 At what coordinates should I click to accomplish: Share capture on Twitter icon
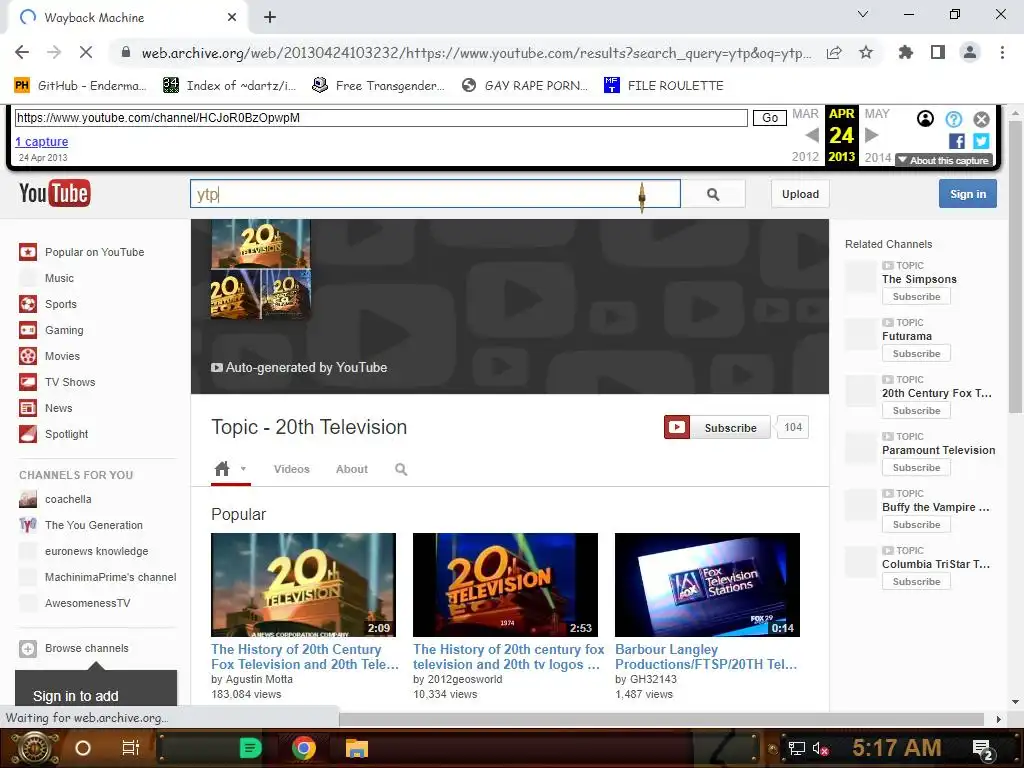[x=981, y=141]
